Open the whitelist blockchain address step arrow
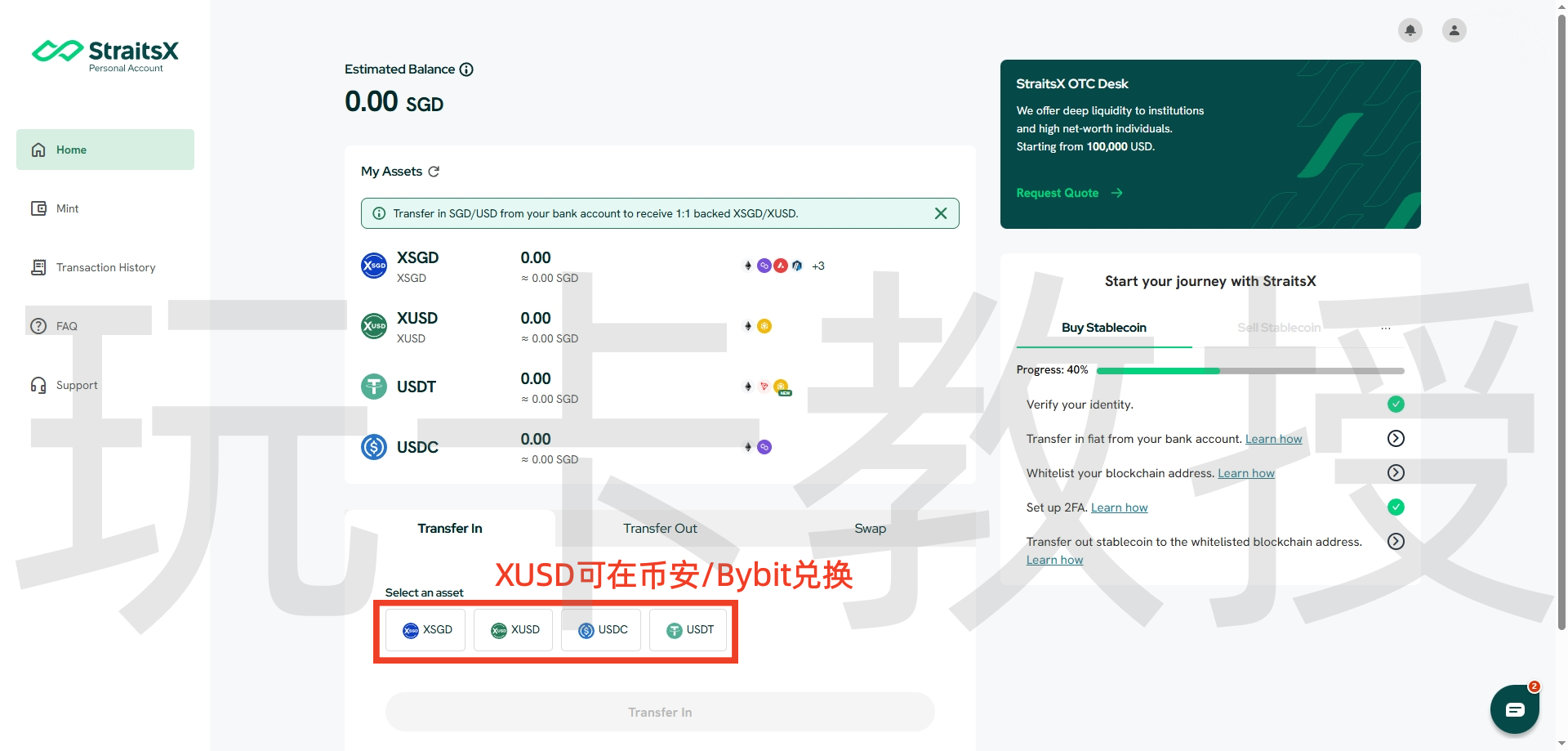Screen dimensions: 1568x751 (1396, 473)
